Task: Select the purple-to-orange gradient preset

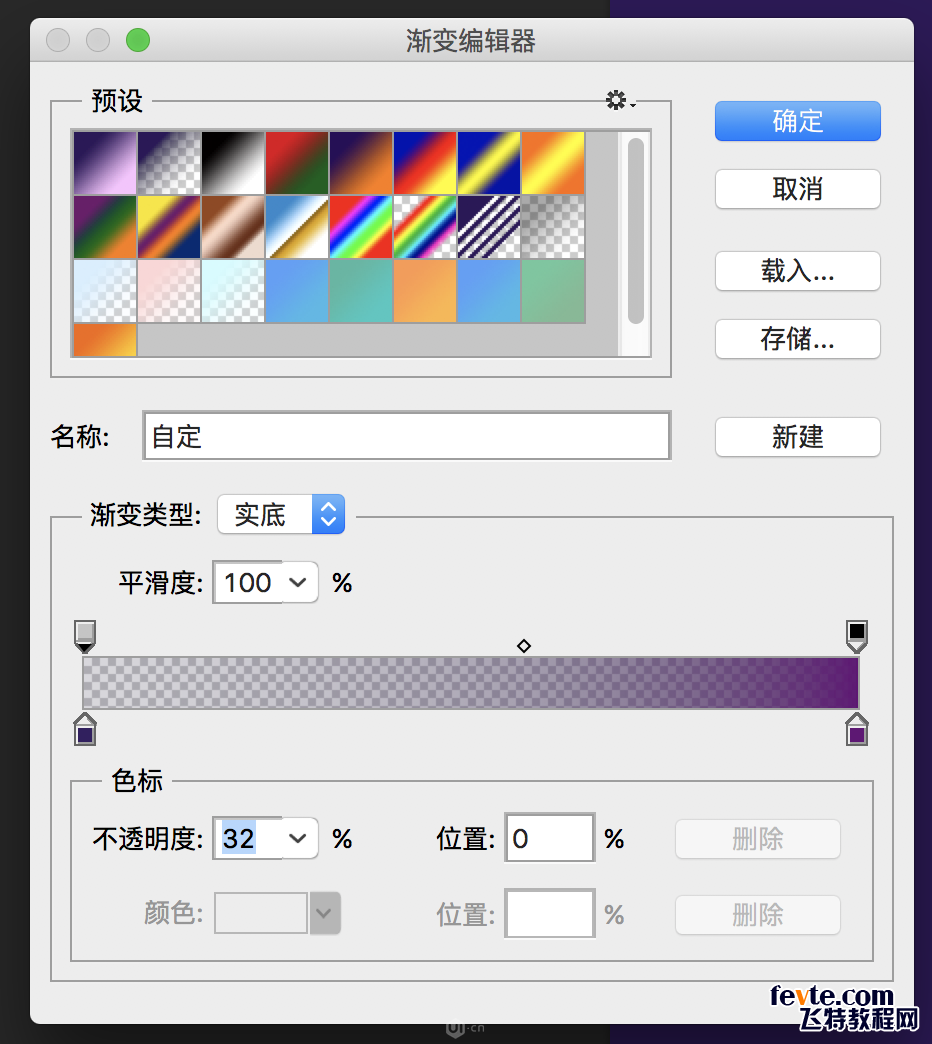Action: 361,163
